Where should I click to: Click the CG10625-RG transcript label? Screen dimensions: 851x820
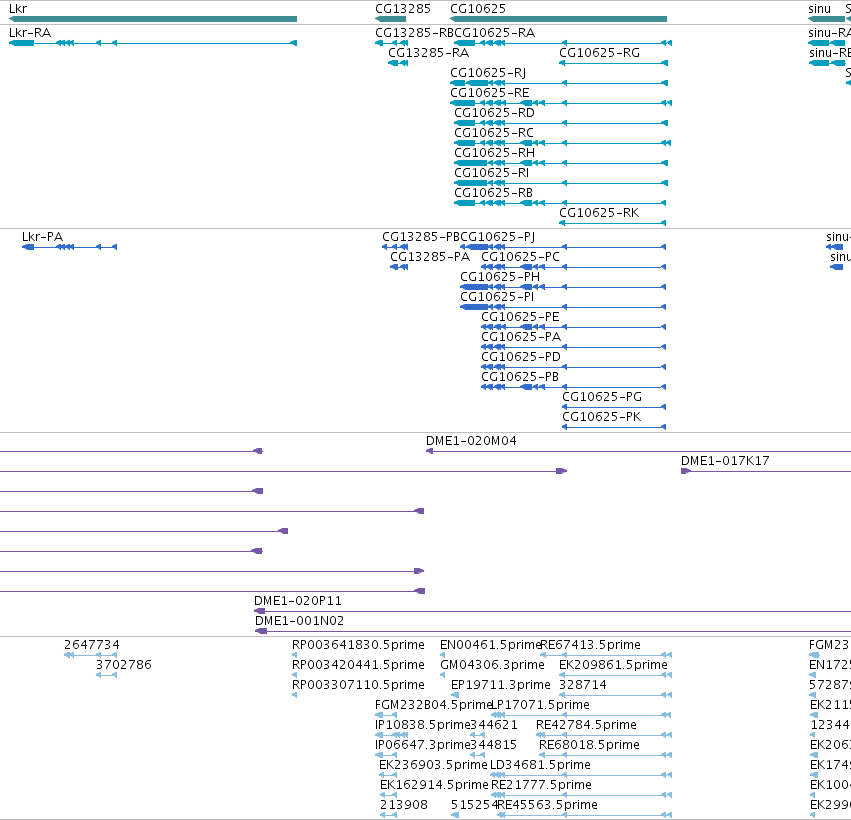599,53
